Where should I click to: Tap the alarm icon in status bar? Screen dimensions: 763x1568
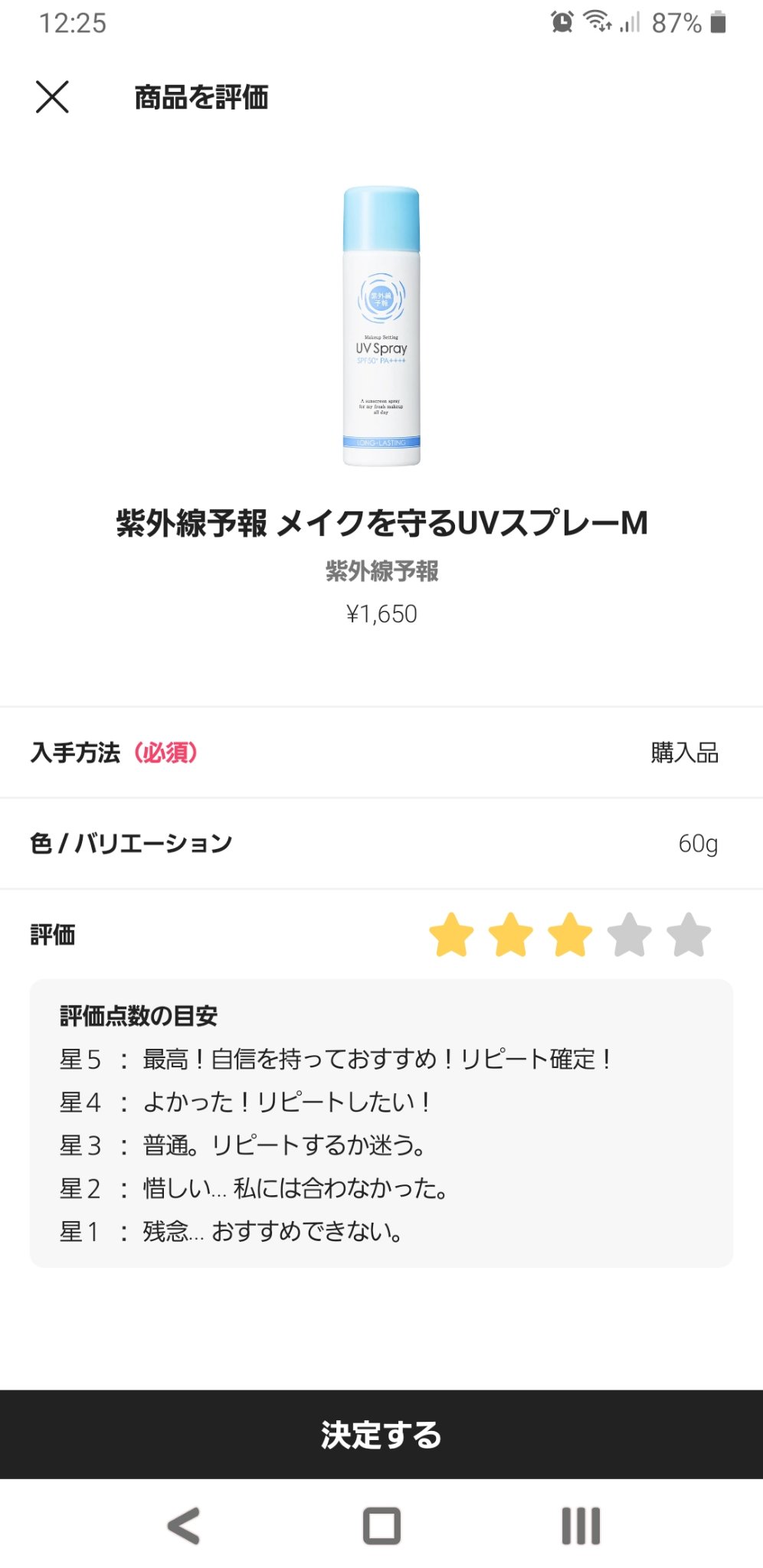[x=562, y=22]
